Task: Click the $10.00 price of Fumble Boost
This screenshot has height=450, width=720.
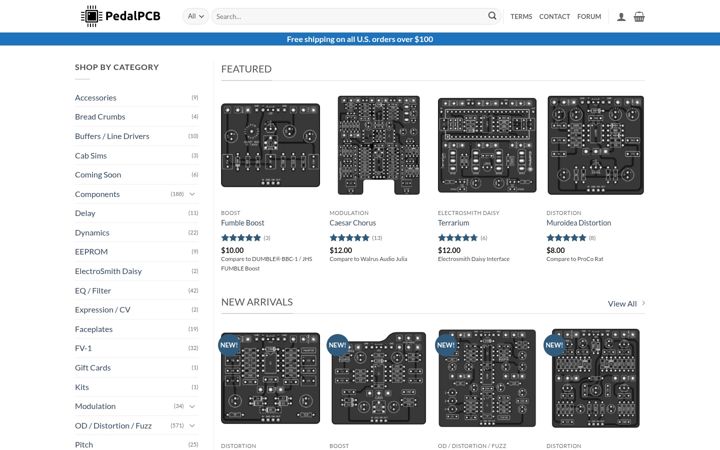Action: (232, 250)
